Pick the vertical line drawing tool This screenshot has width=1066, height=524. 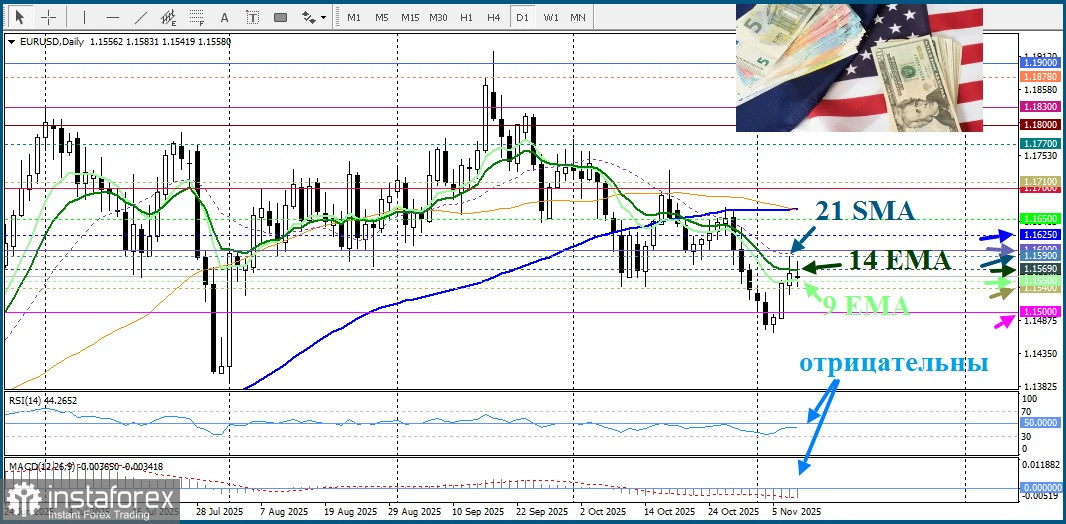tap(84, 17)
